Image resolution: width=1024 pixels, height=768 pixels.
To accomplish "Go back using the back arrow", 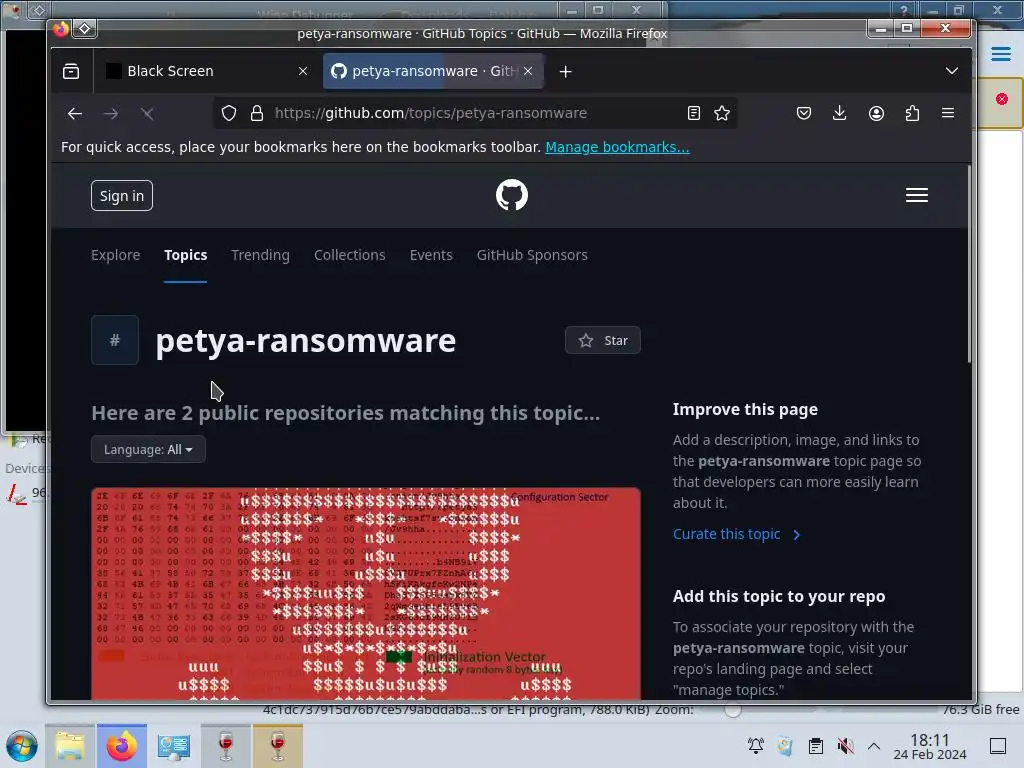I will (74, 114).
